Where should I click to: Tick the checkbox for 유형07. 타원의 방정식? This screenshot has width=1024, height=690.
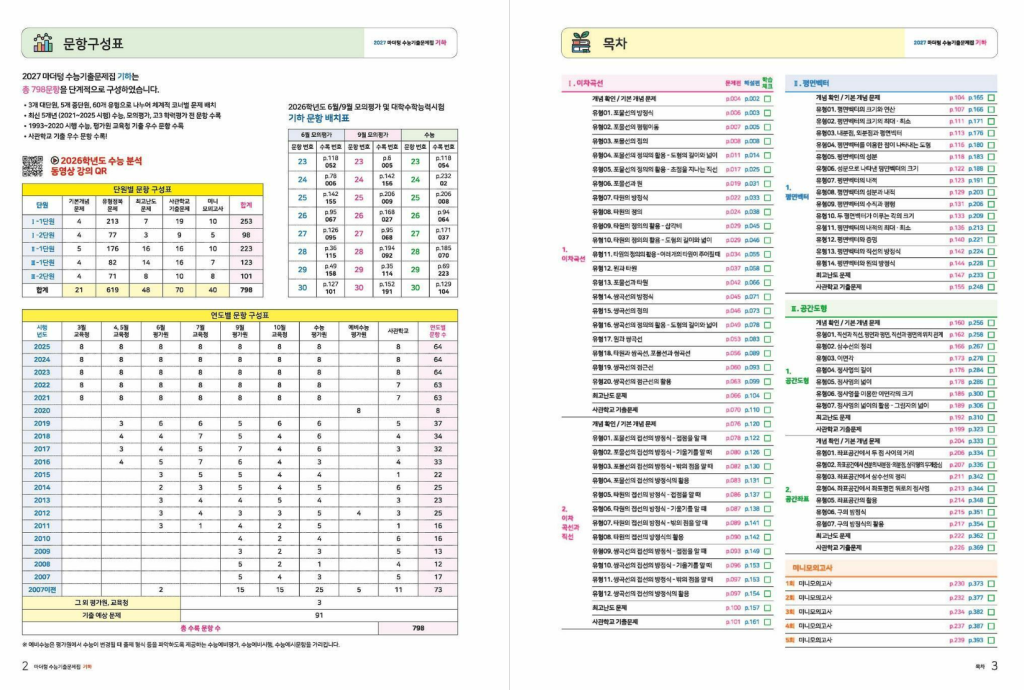pyautogui.click(x=768, y=198)
